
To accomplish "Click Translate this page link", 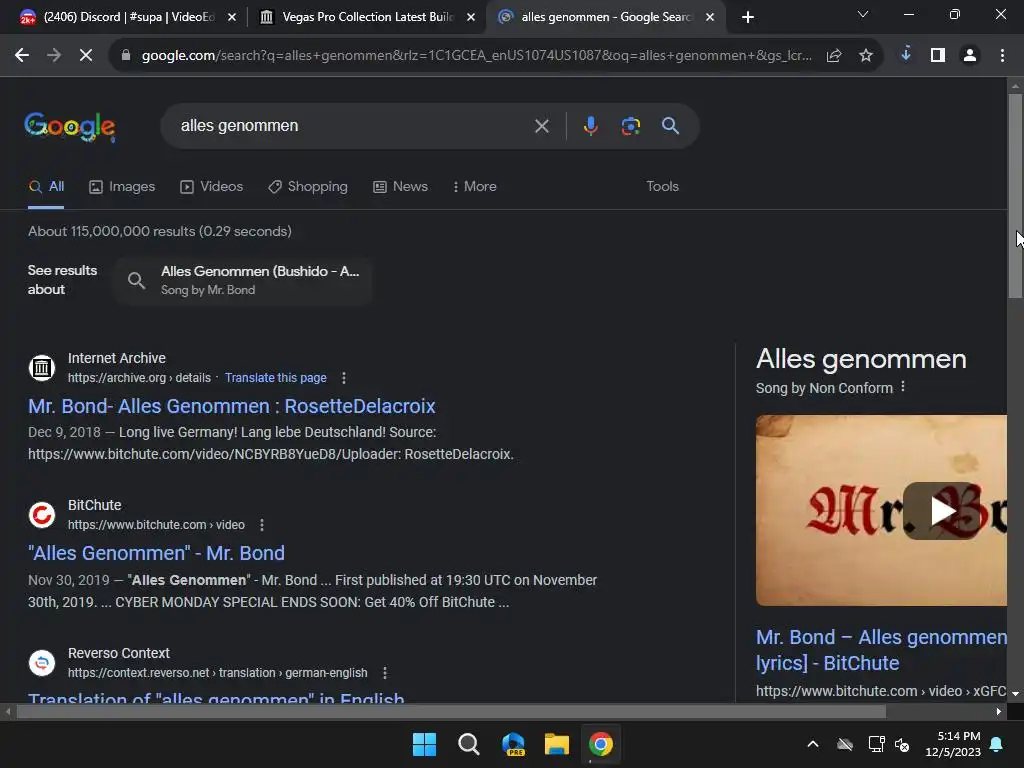I will tap(276, 378).
